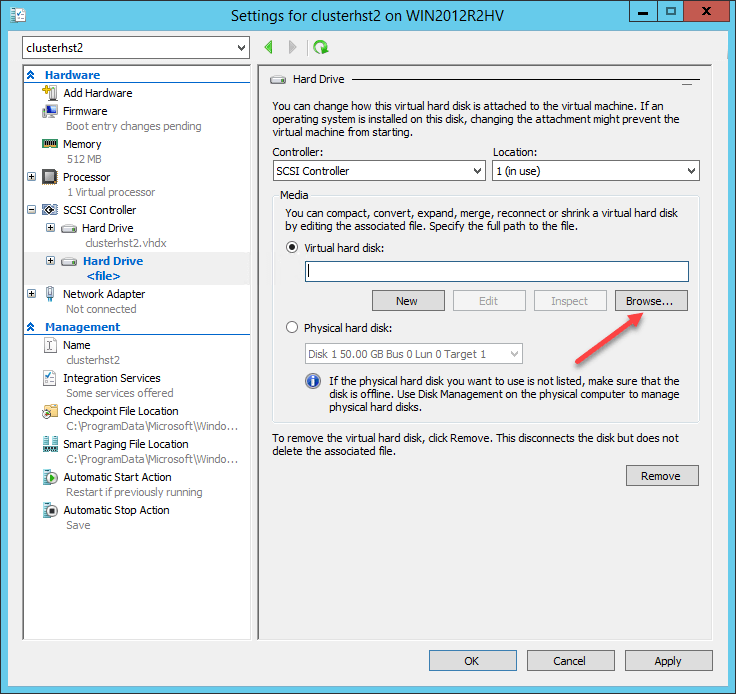Collapse the Hardware section chevron
This screenshot has width=736, height=694.
point(31,75)
